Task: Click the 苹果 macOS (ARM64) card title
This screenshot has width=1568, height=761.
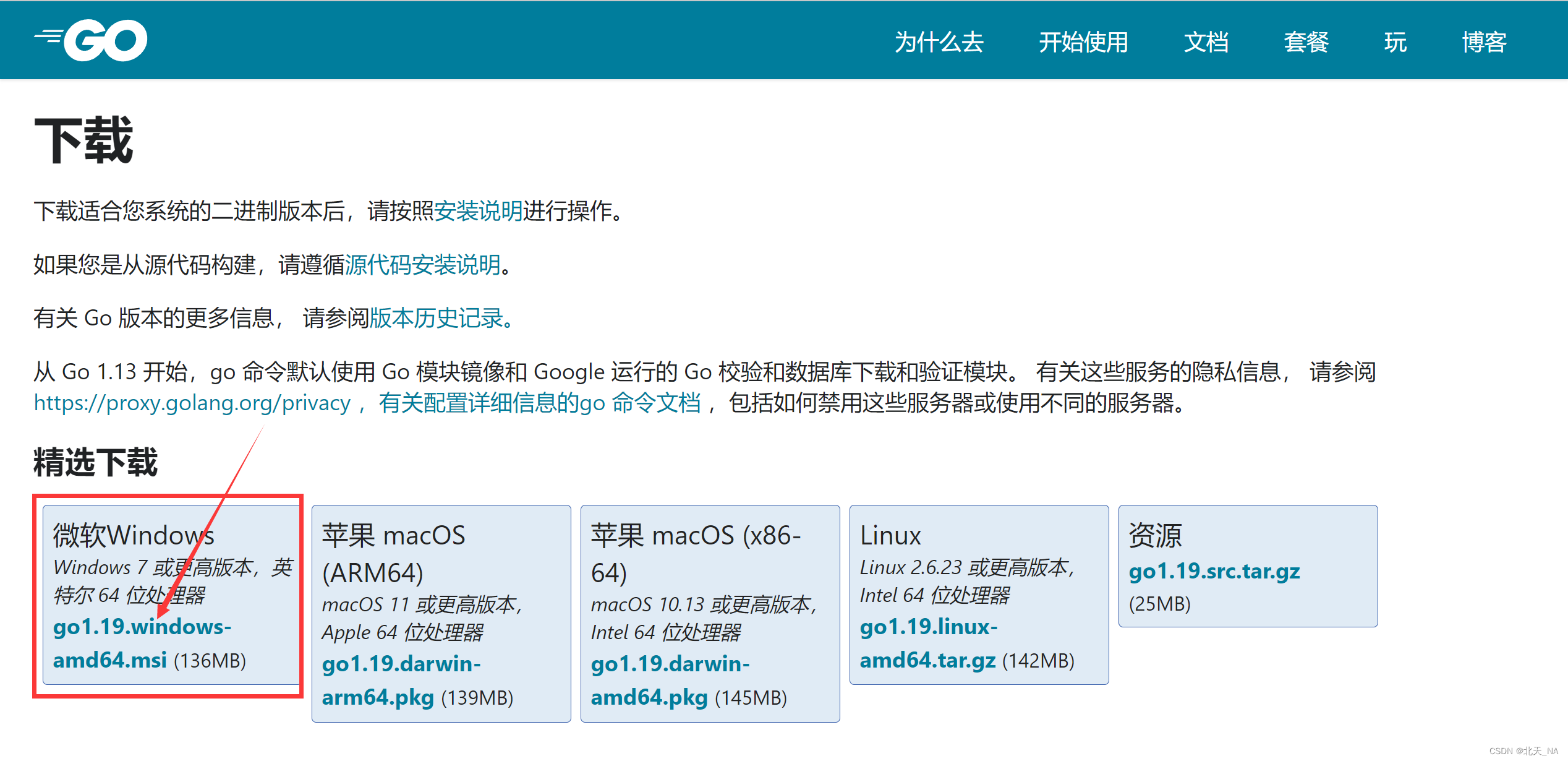Action: tap(393, 554)
